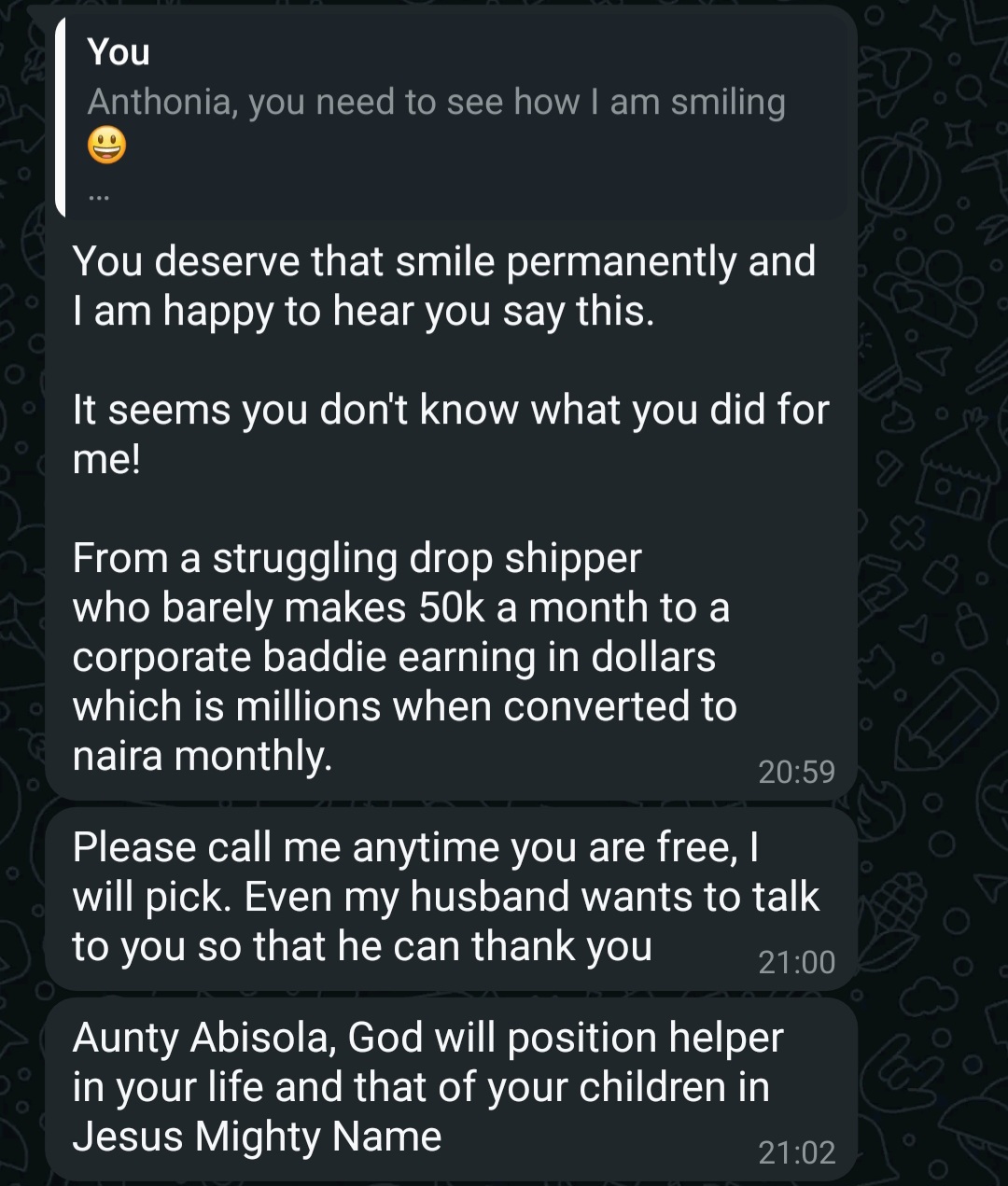Tap the 21:00 timestamp

(x=796, y=962)
